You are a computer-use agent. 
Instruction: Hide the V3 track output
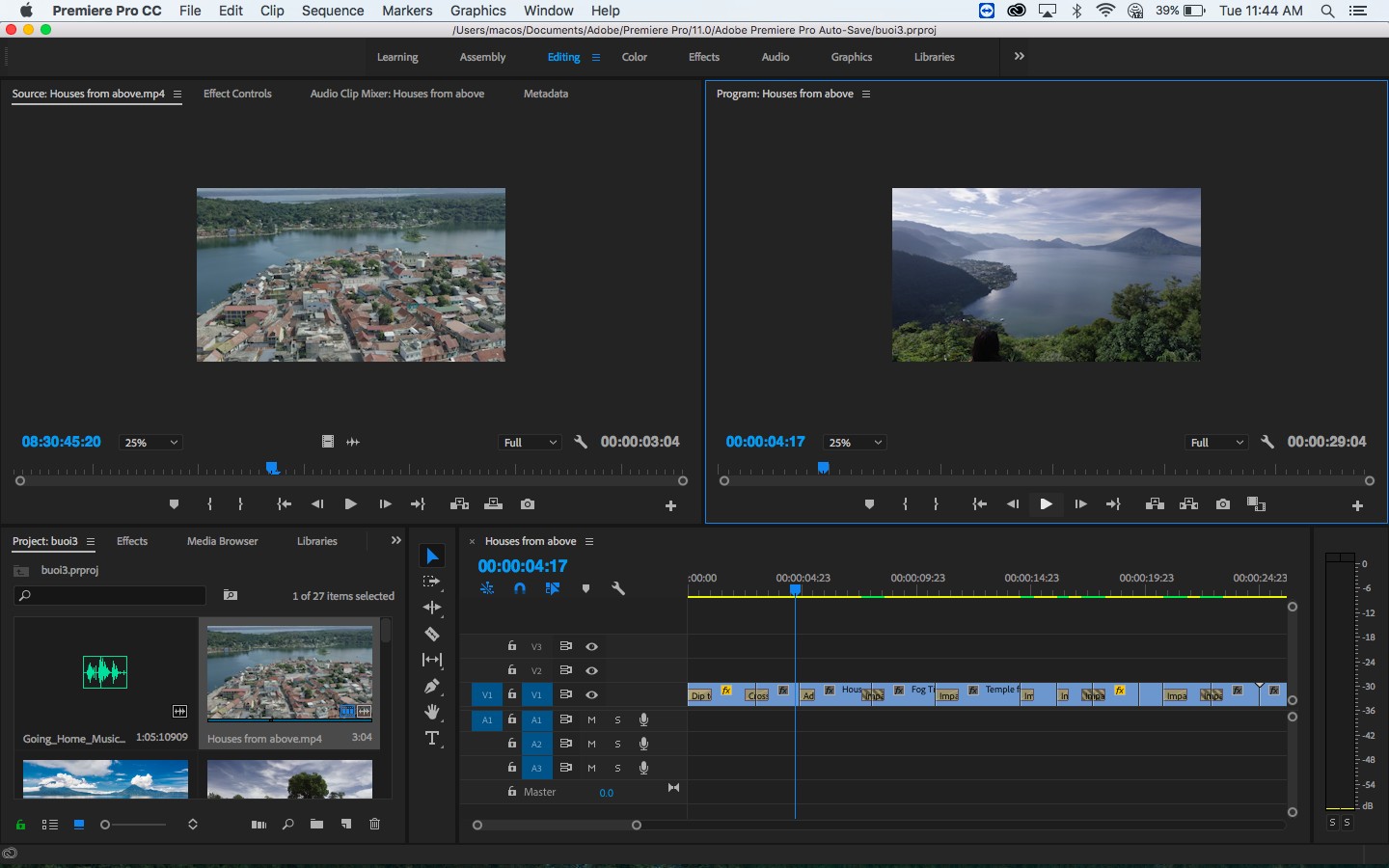coord(592,646)
